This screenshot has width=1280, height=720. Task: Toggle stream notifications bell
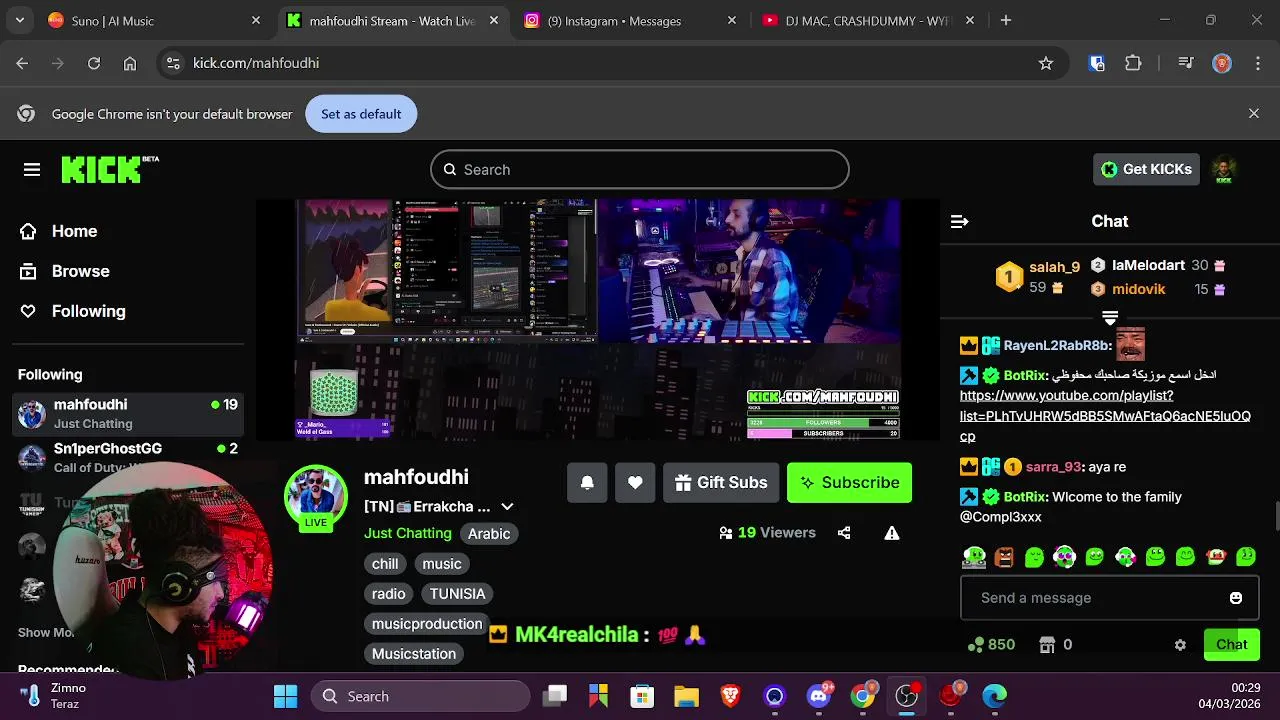click(587, 483)
